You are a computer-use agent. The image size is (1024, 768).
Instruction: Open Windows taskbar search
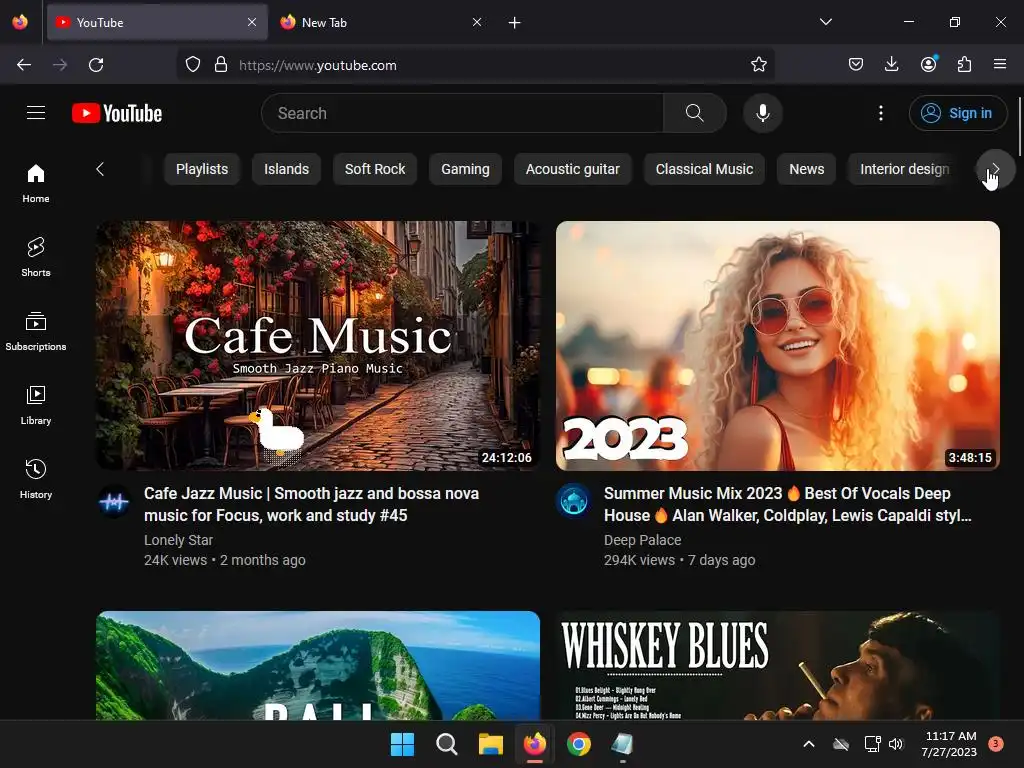click(447, 744)
